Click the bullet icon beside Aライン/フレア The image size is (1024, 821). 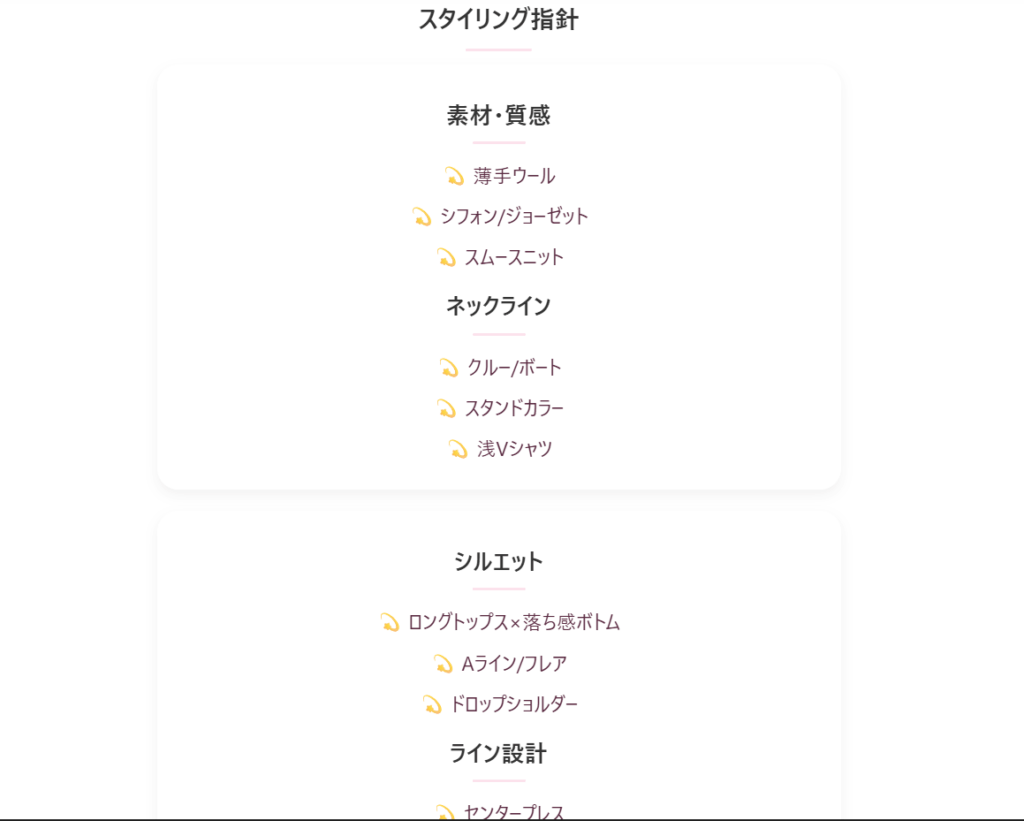(x=443, y=664)
